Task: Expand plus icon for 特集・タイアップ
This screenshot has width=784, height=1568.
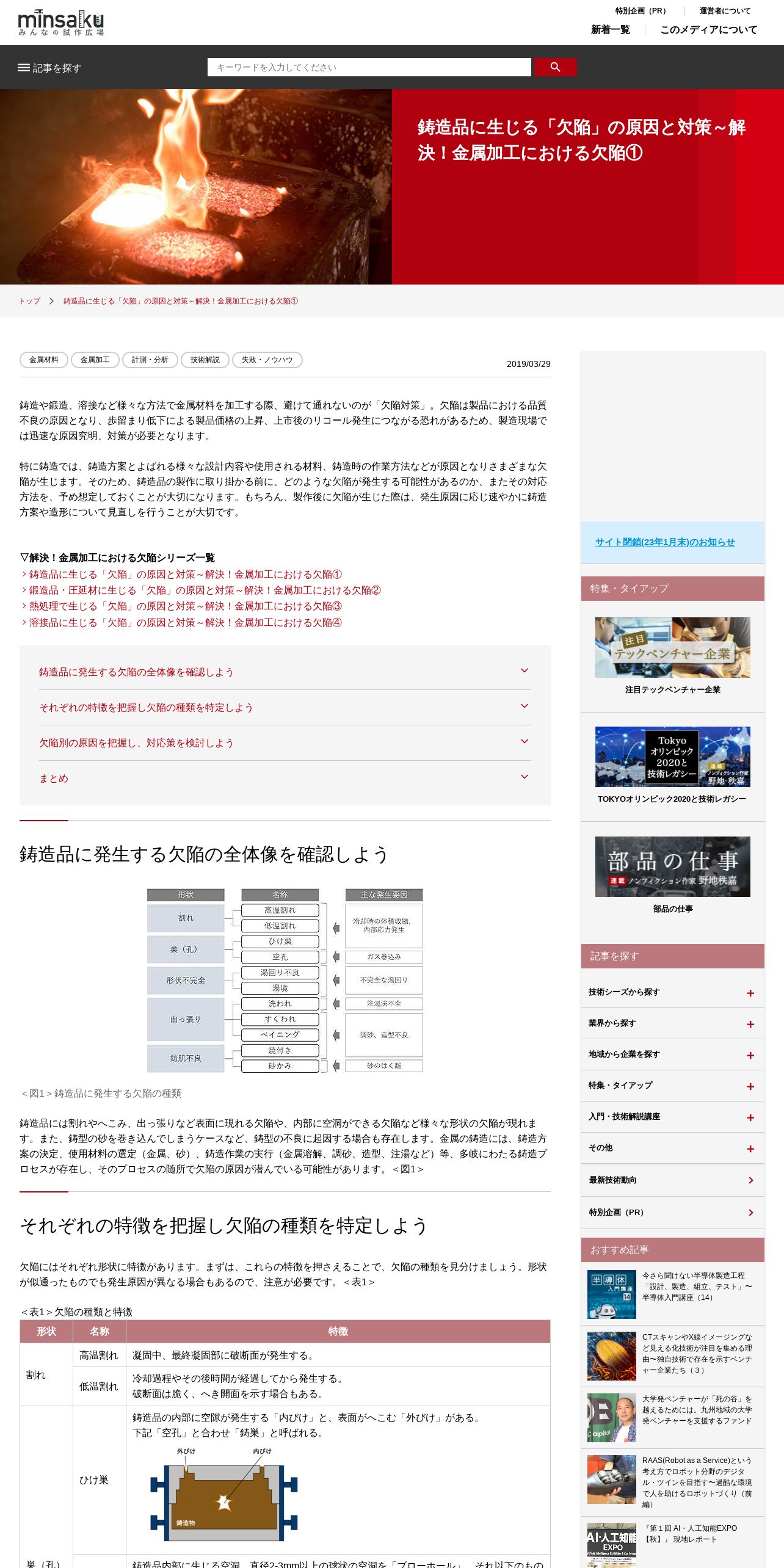Action: pyautogui.click(x=750, y=1087)
